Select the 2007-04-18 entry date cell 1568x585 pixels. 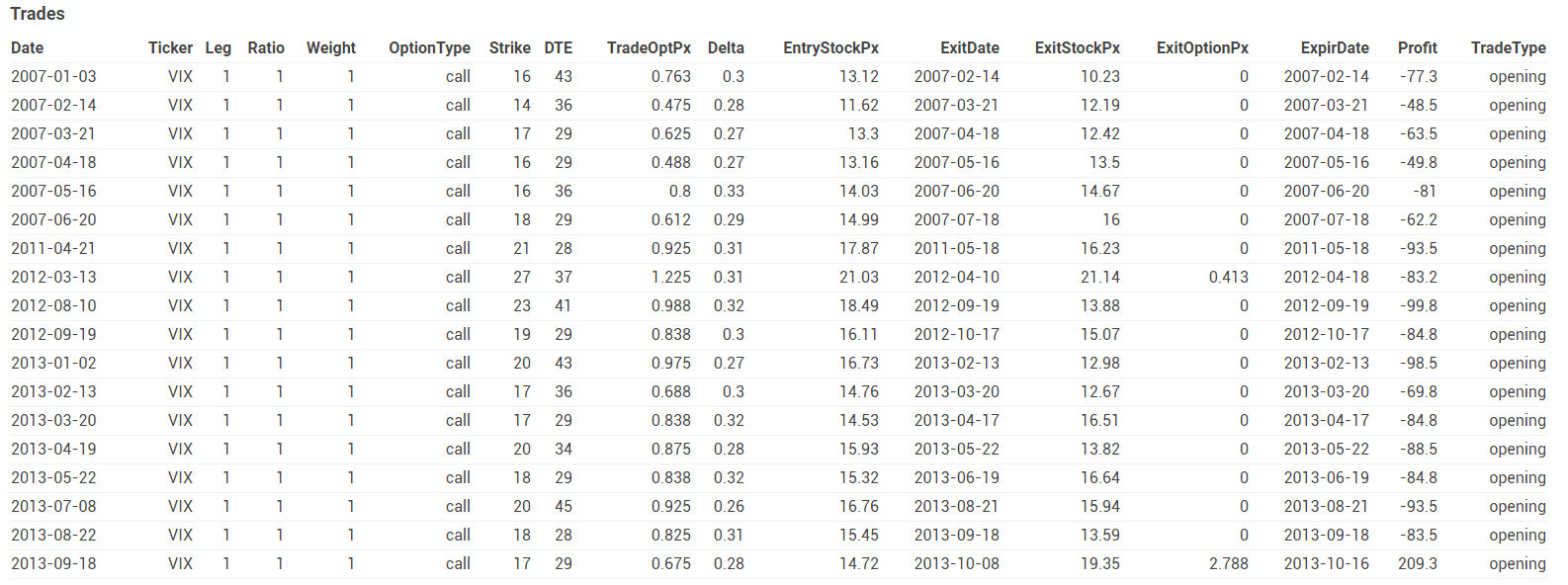[53, 162]
